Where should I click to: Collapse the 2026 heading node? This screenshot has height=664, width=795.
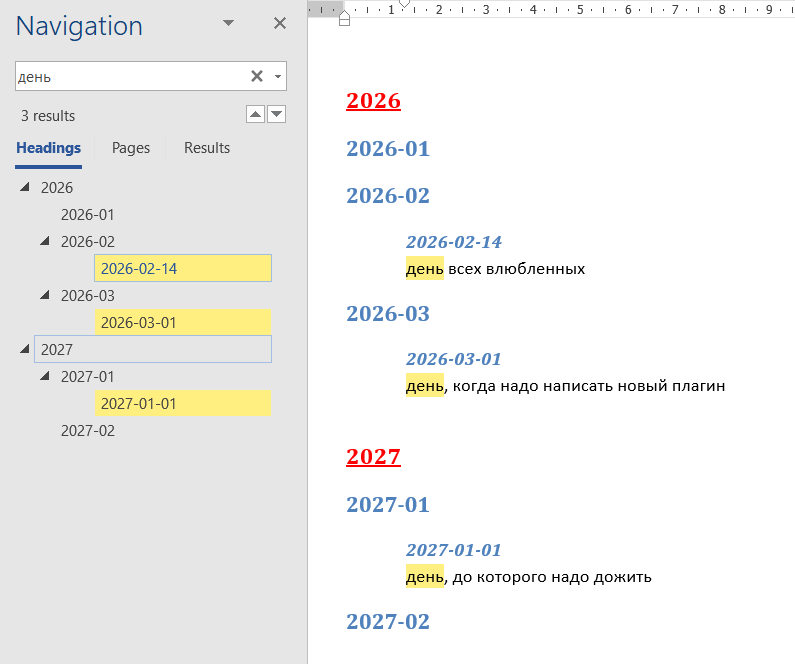[25, 188]
